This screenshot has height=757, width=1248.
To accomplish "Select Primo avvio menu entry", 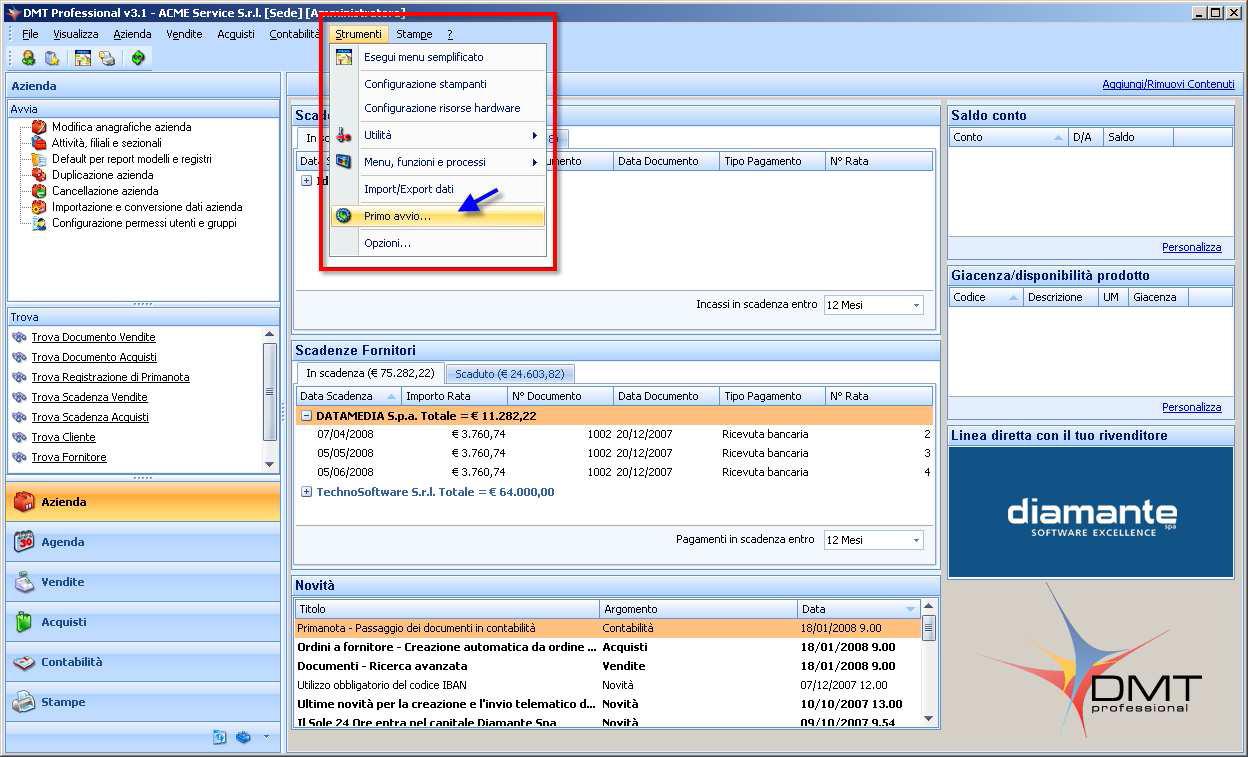I will [x=439, y=216].
